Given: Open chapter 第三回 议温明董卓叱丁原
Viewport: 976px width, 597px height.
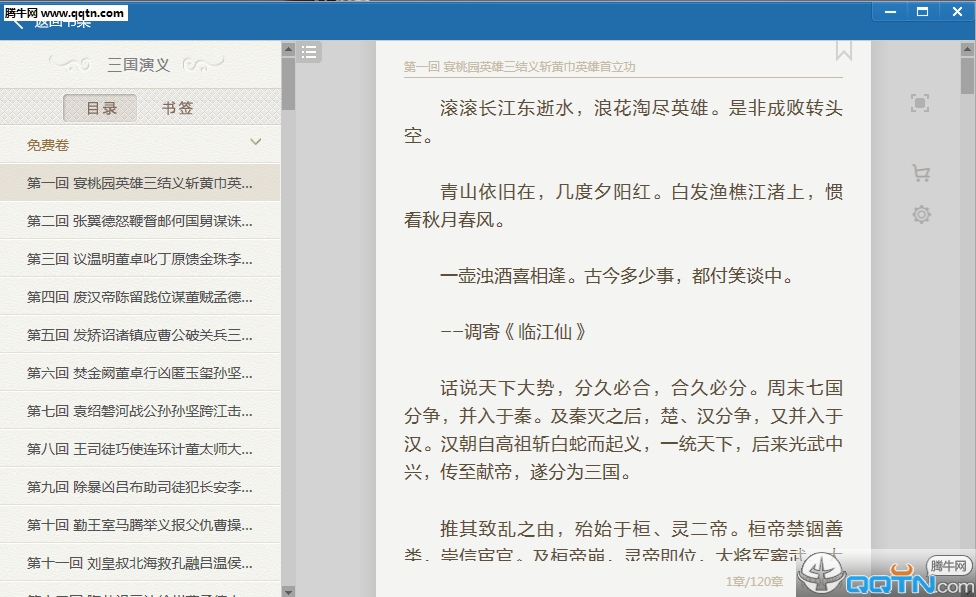Looking at the screenshot, I should (140, 259).
